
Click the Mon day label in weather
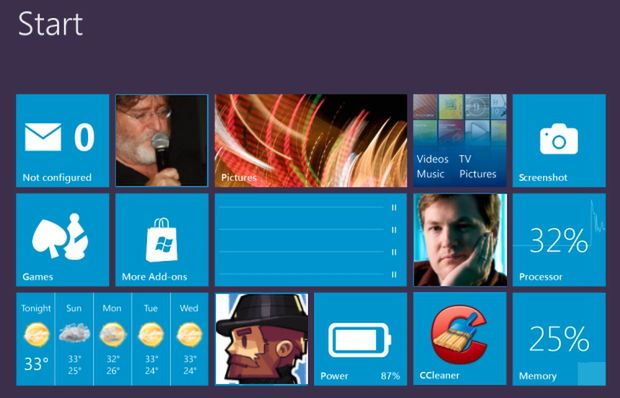click(x=112, y=308)
